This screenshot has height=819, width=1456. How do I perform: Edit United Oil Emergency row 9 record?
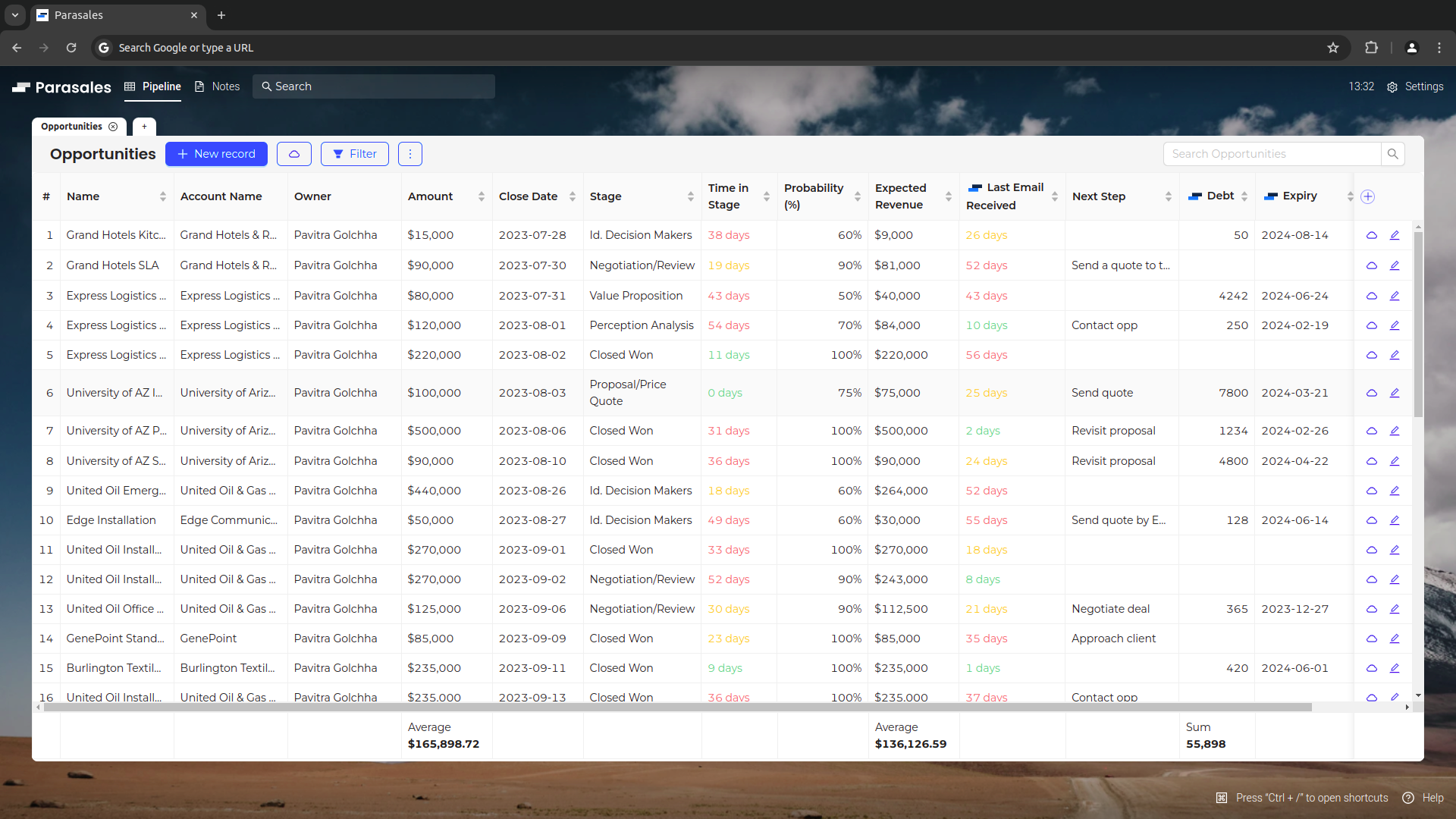pyautogui.click(x=1395, y=491)
